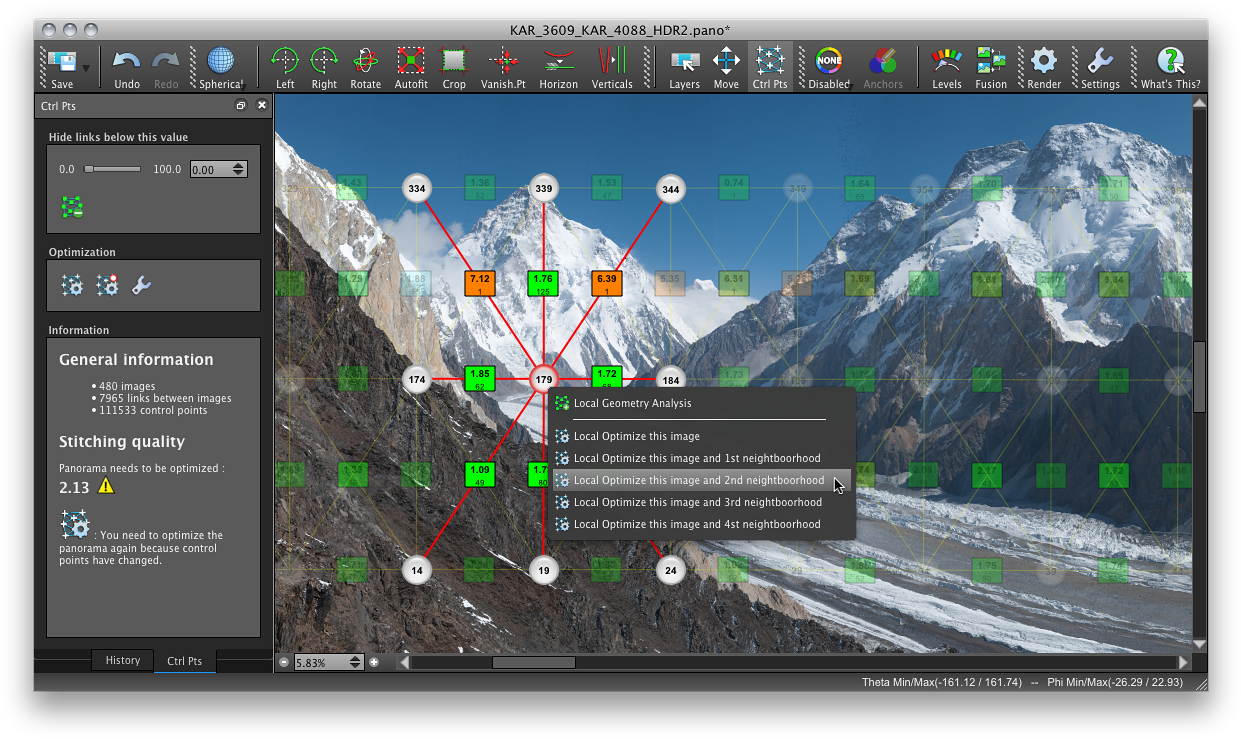
Task: Select image node 19
Action: (x=543, y=571)
